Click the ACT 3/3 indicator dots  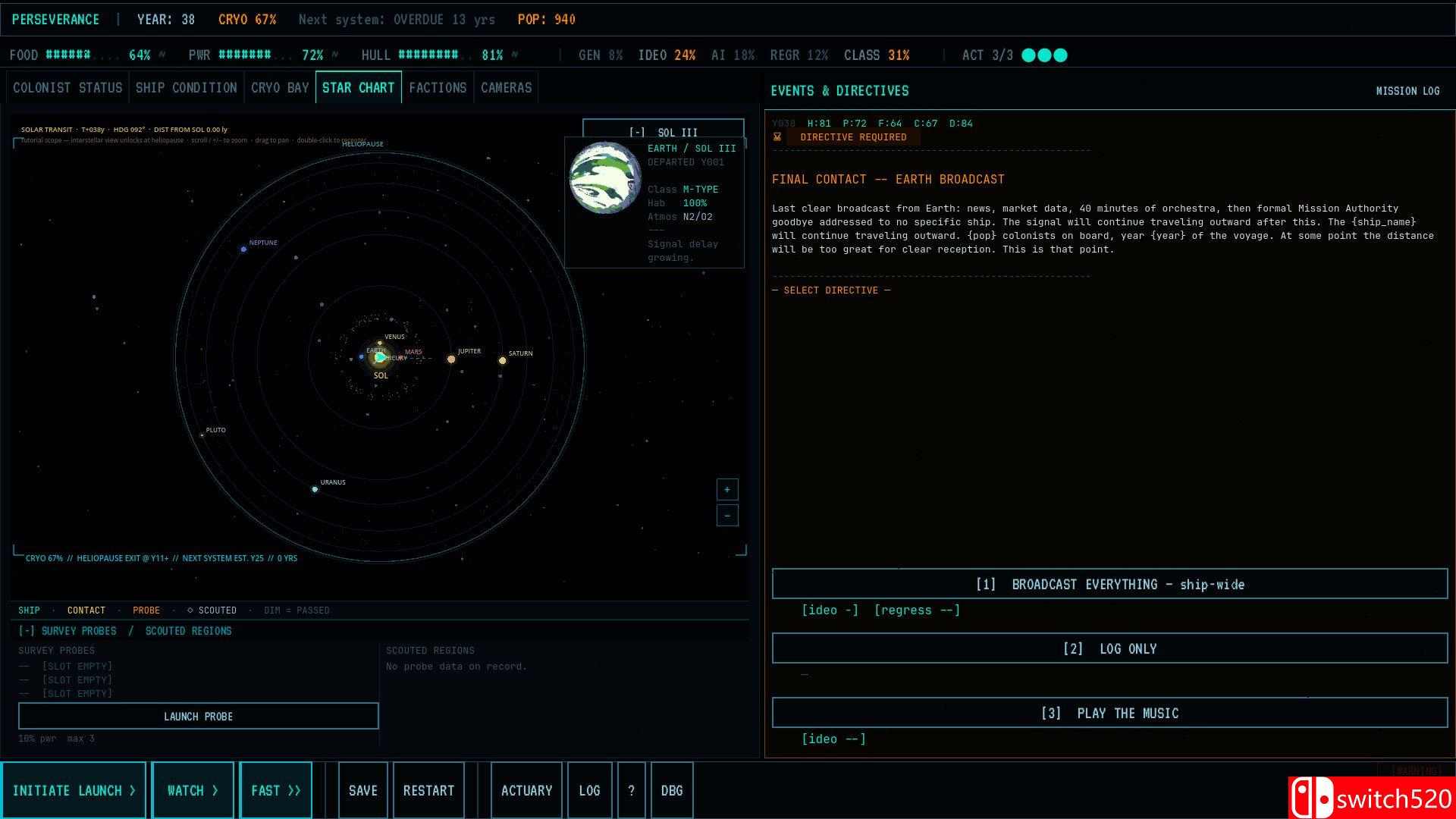tap(1044, 55)
